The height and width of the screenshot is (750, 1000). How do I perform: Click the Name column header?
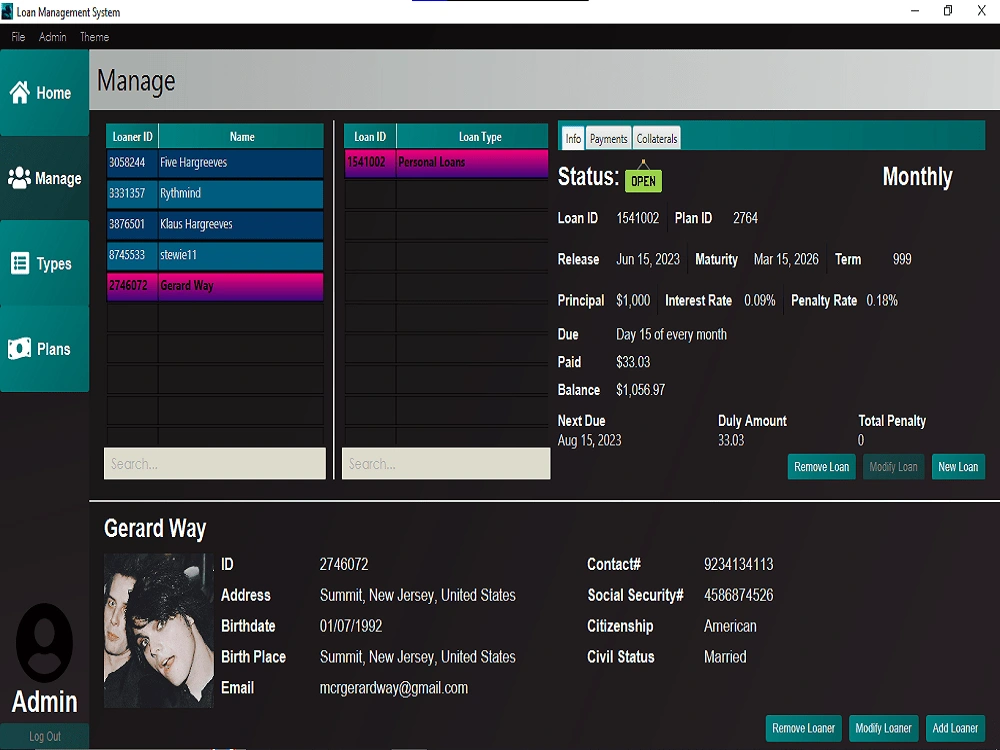click(x=242, y=136)
